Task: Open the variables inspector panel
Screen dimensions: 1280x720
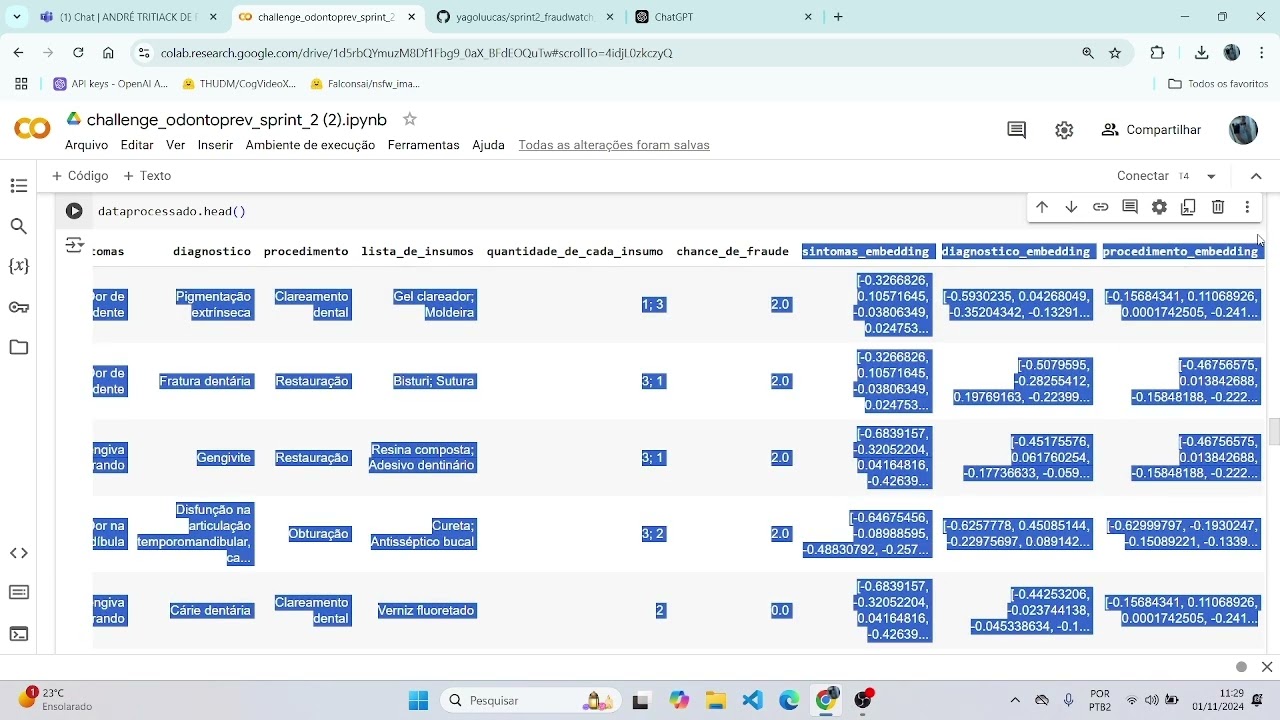Action: tap(18, 266)
